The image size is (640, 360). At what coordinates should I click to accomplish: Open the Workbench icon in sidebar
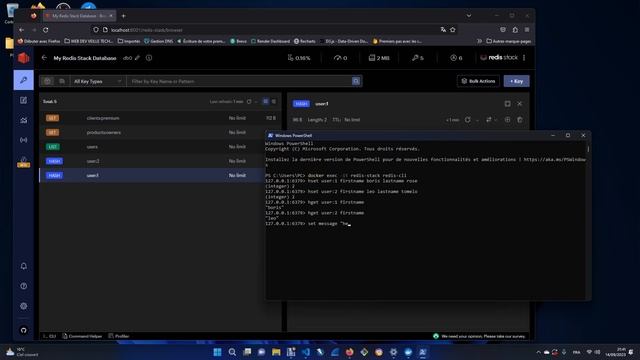[24, 100]
